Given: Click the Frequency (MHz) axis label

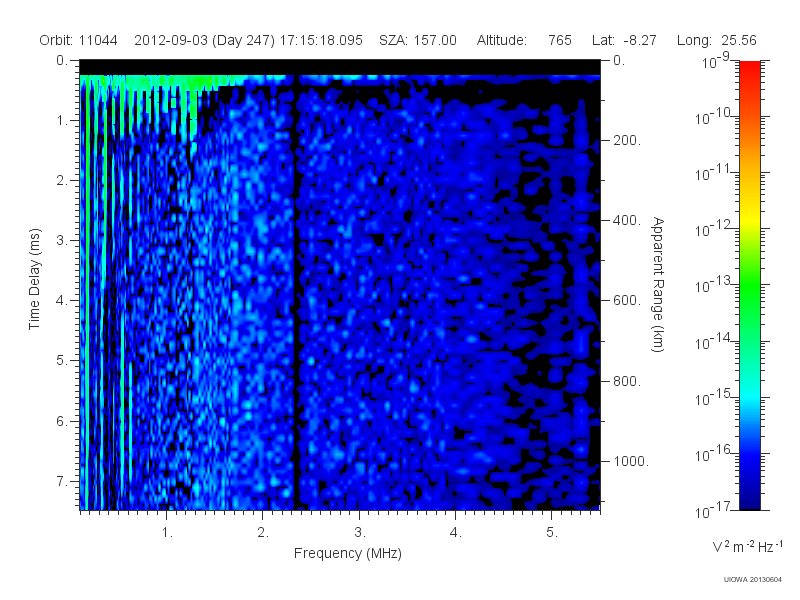Looking at the screenshot, I should coord(348,553).
